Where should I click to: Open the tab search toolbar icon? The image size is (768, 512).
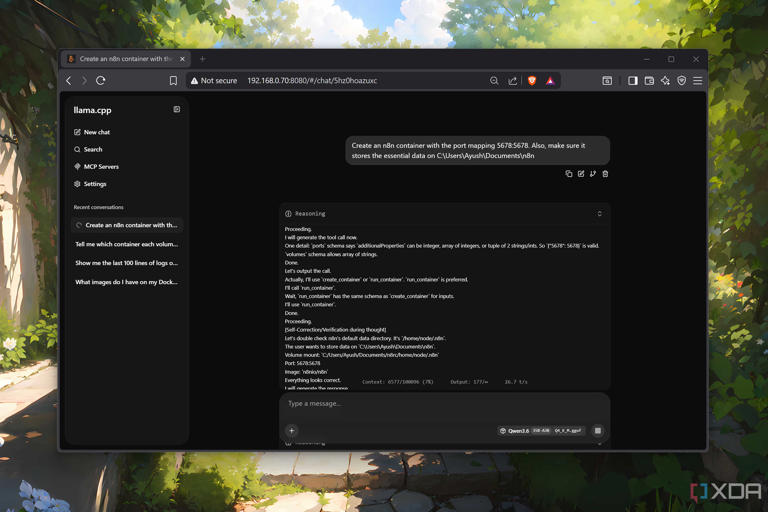(607, 80)
